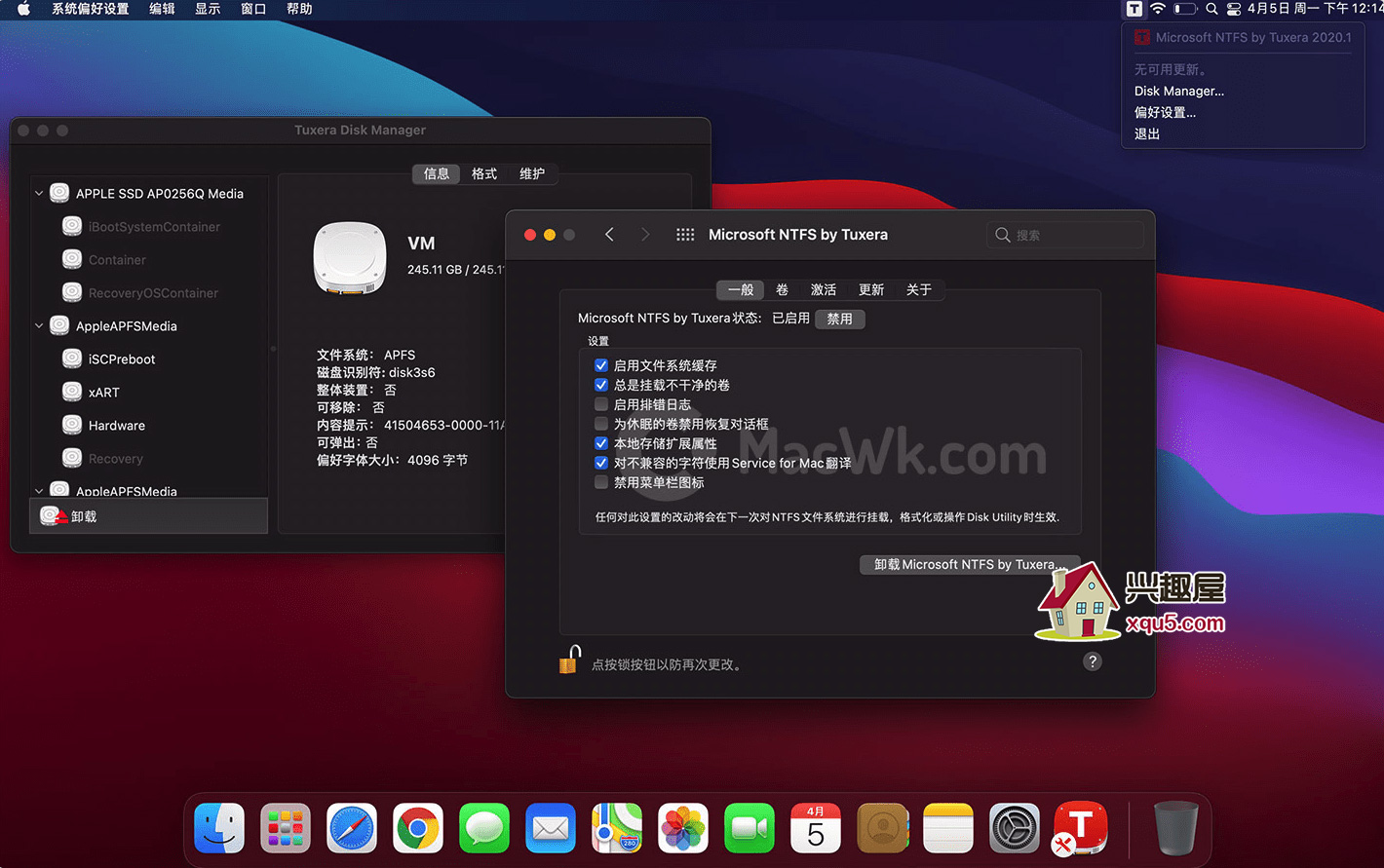
Task: Check 为休眠的卷禁用恢复对话框
Action: (601, 424)
